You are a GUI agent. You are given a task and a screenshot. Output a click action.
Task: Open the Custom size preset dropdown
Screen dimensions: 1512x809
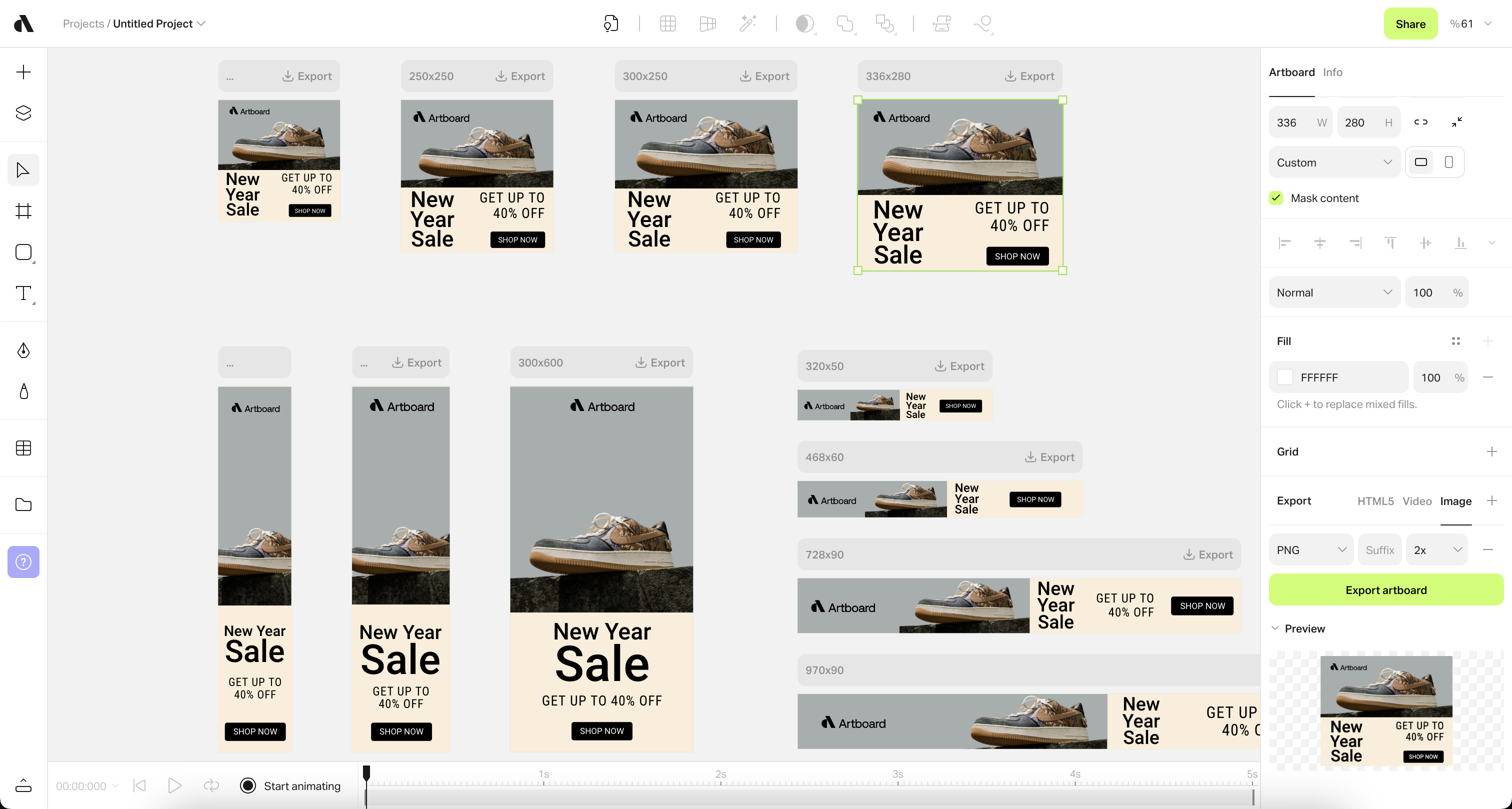click(1333, 162)
